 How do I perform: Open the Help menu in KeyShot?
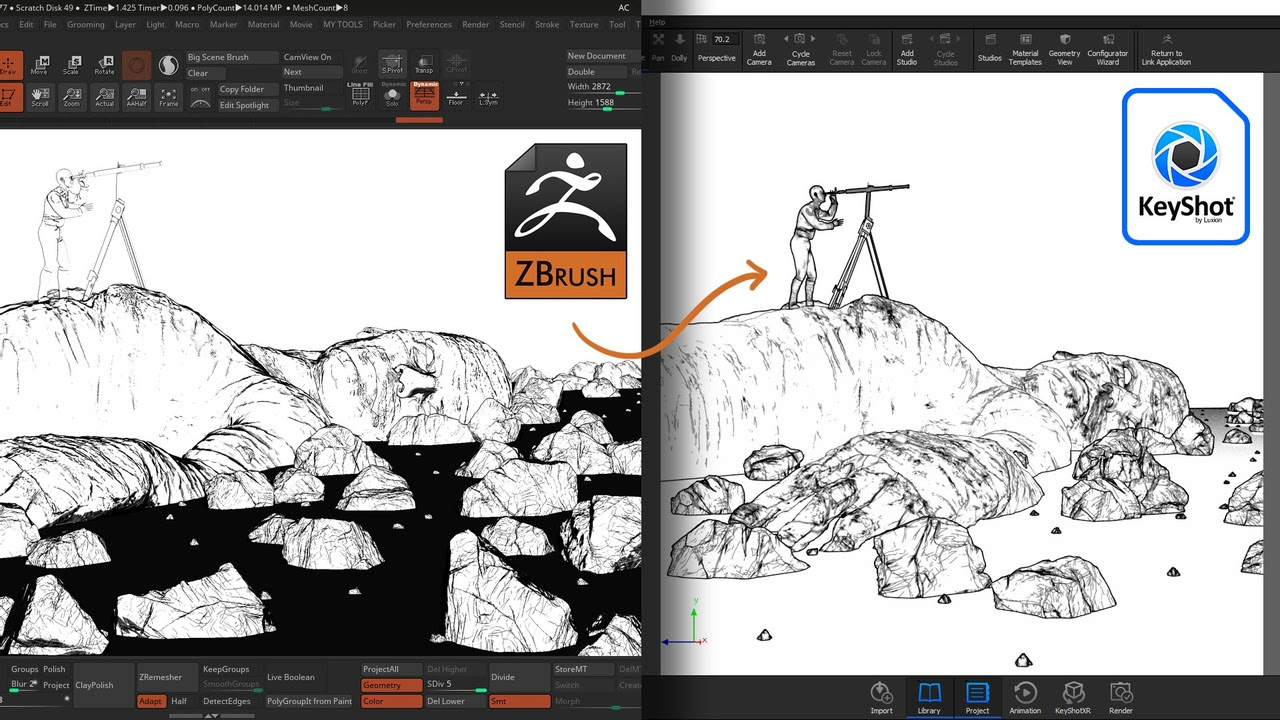point(657,21)
